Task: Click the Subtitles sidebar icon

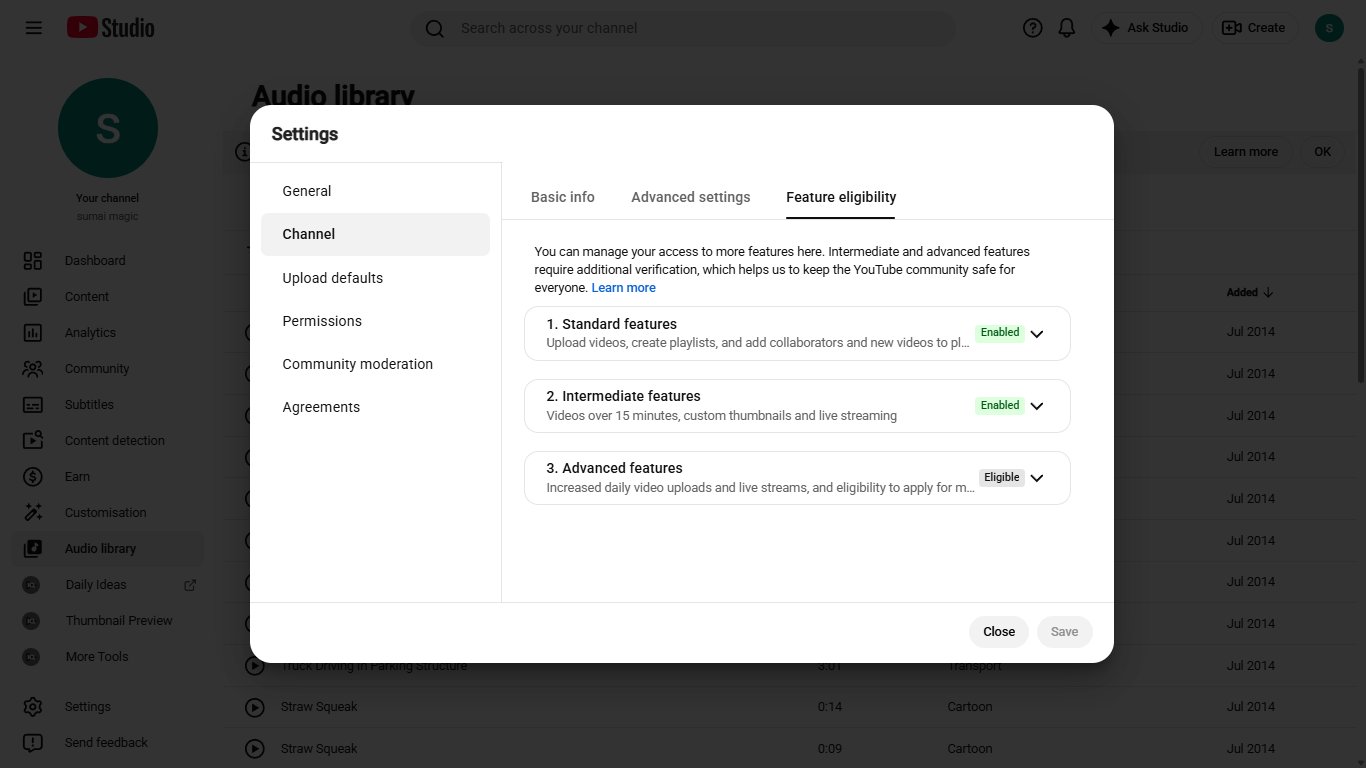Action: coord(33,405)
